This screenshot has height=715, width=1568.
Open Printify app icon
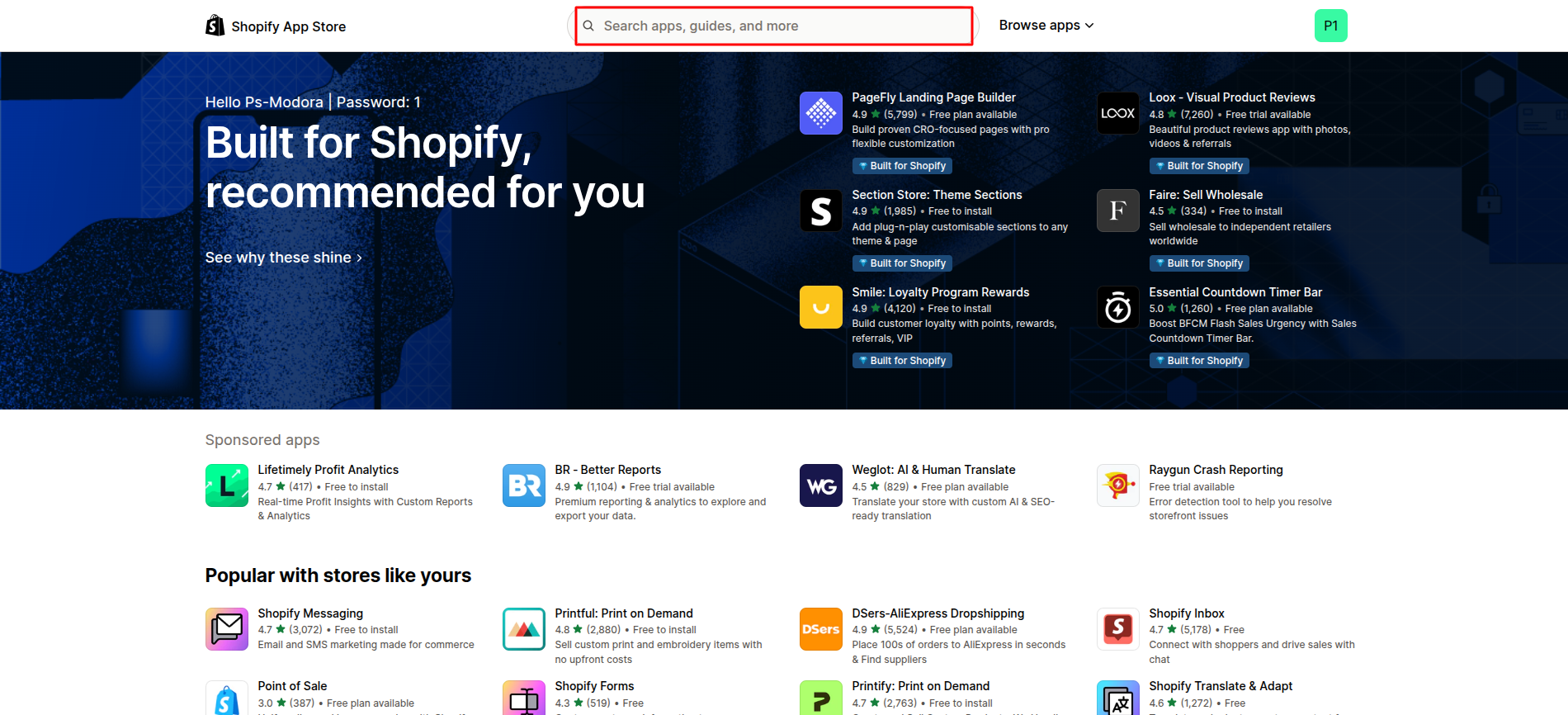(x=820, y=698)
